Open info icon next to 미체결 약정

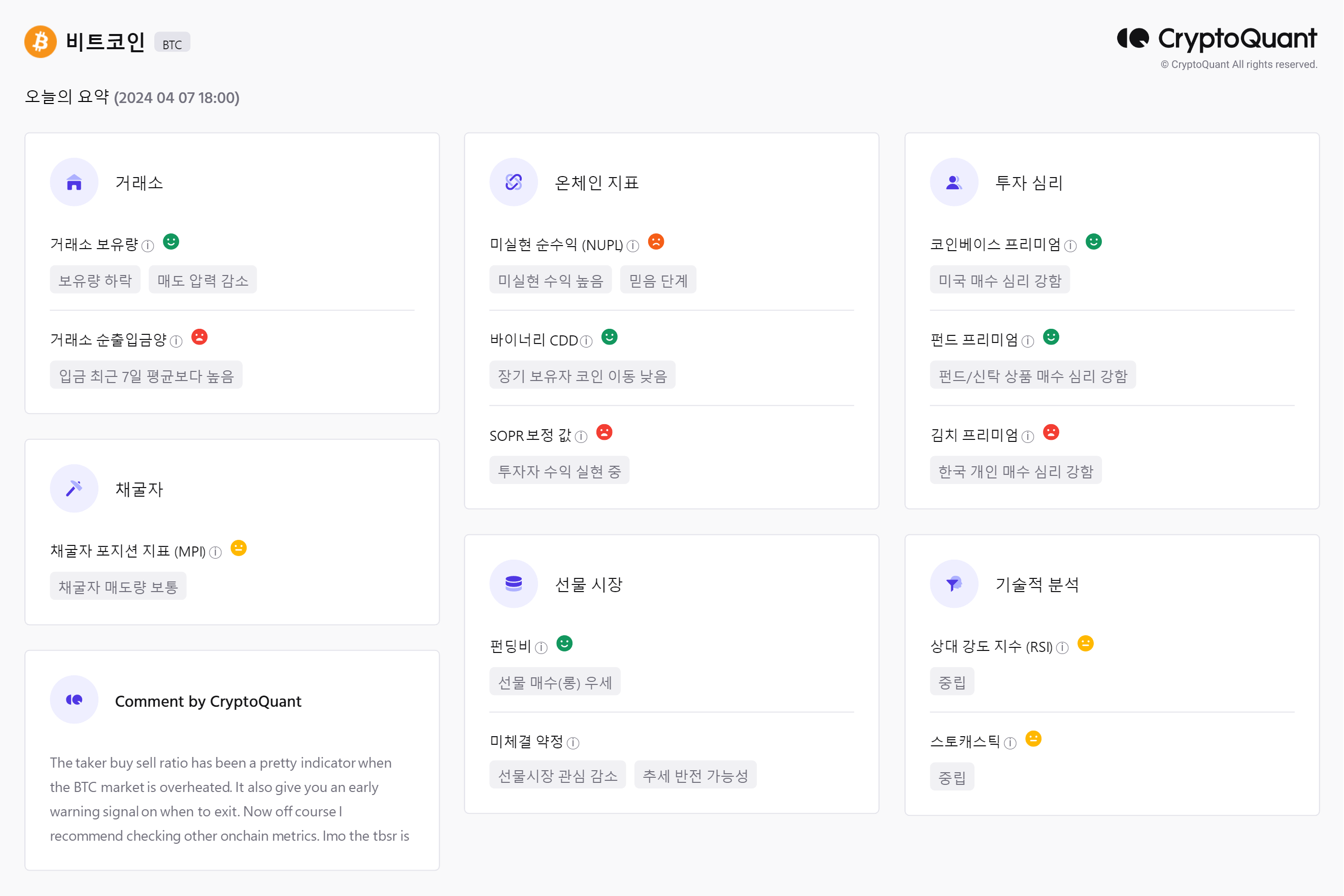pyautogui.click(x=574, y=743)
